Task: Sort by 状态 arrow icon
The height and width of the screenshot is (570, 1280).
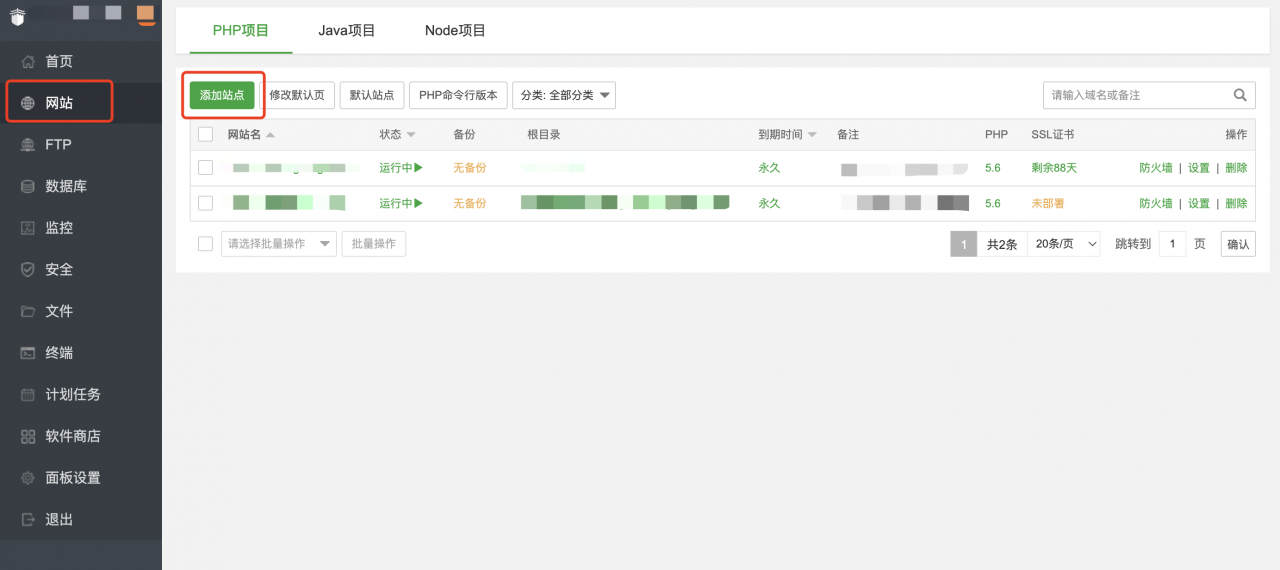Action: [x=411, y=135]
